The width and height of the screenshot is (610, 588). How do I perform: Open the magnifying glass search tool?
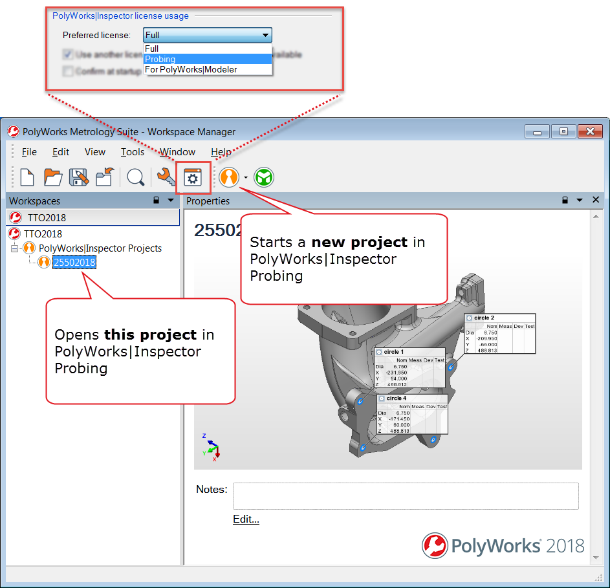(x=135, y=177)
